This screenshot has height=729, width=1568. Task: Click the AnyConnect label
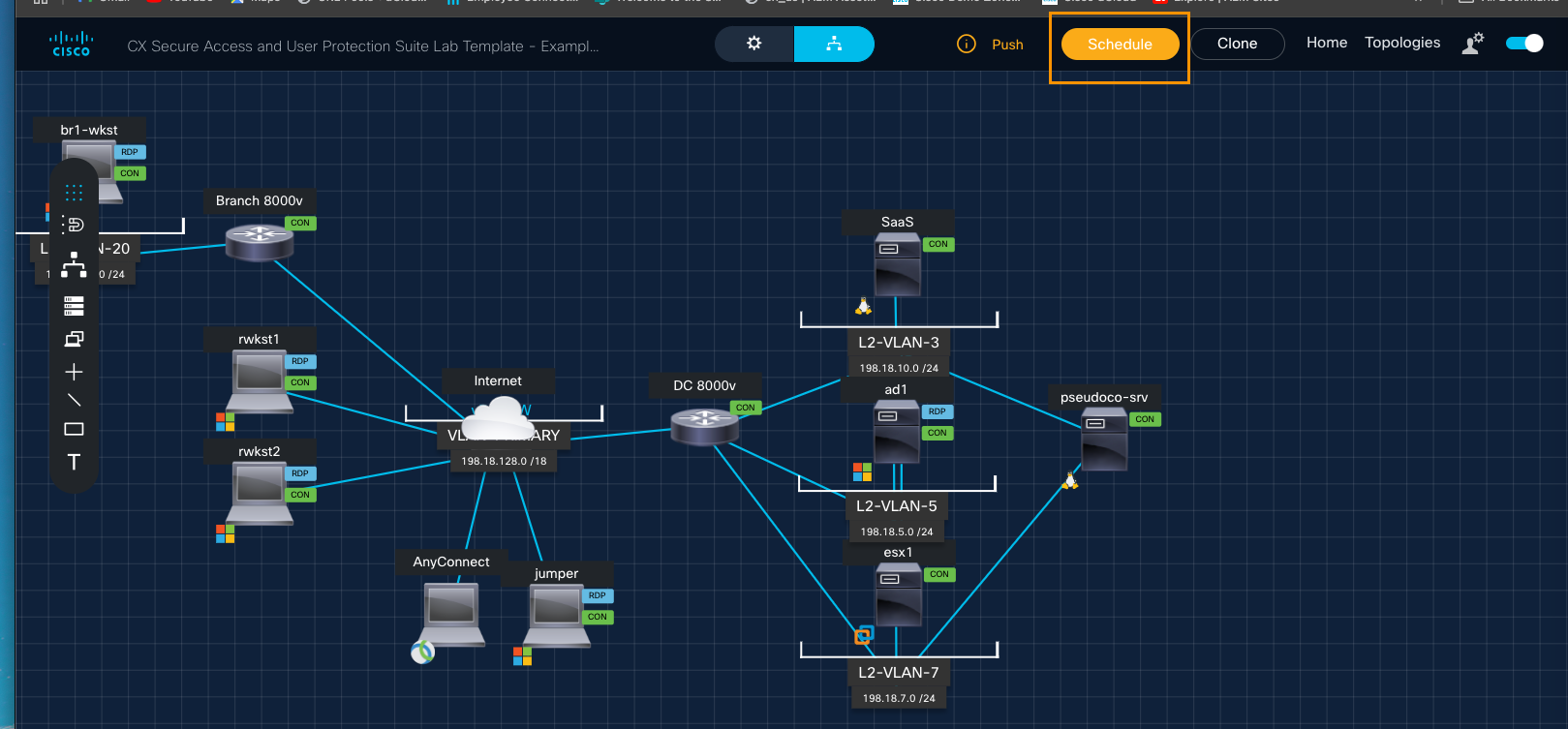point(451,562)
